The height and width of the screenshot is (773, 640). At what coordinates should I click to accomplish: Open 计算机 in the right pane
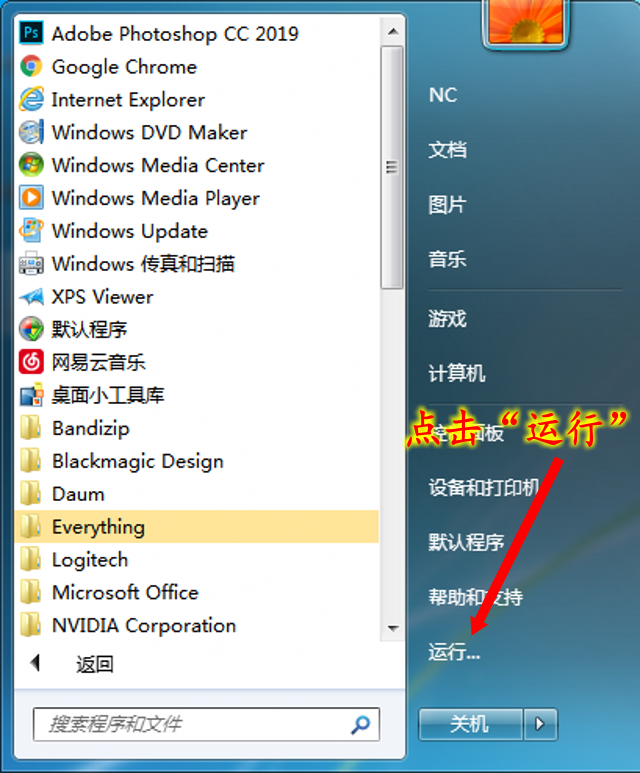457,373
